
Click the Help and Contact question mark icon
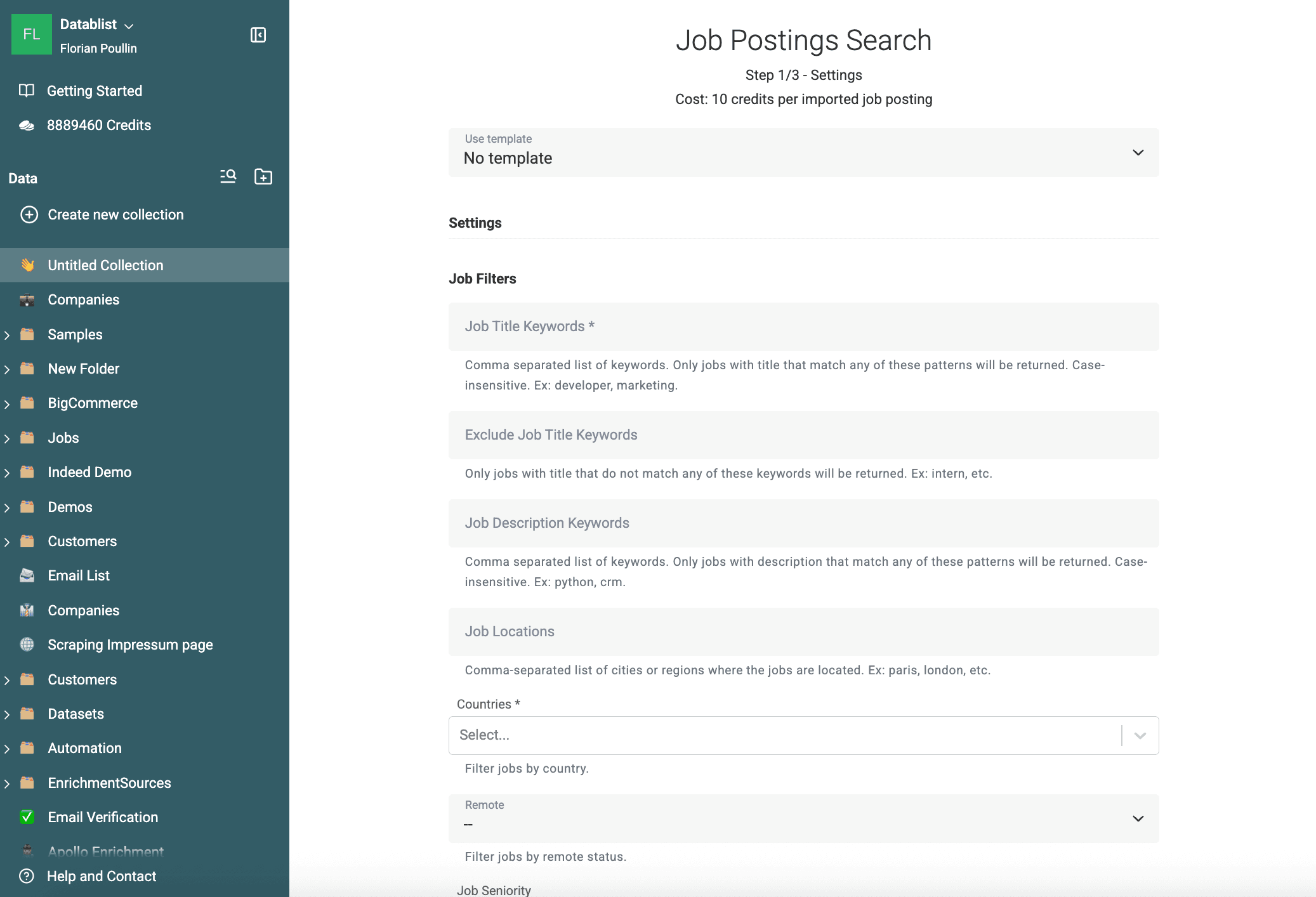click(27, 876)
